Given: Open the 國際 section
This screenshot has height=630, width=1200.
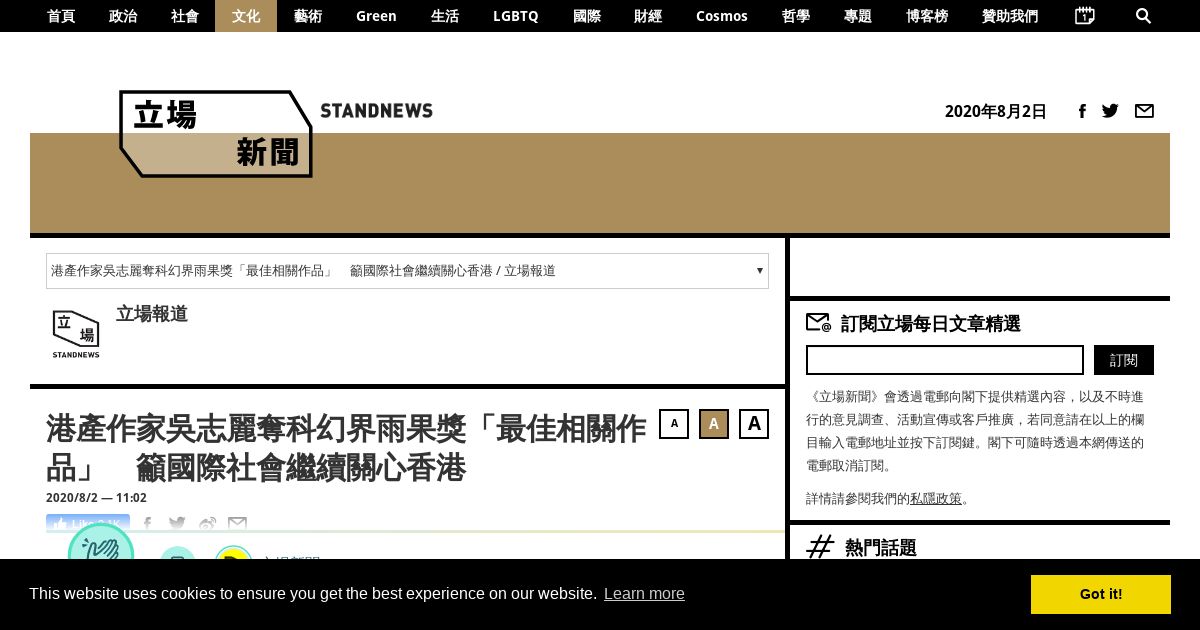Looking at the screenshot, I should pyautogui.click(x=587, y=16).
